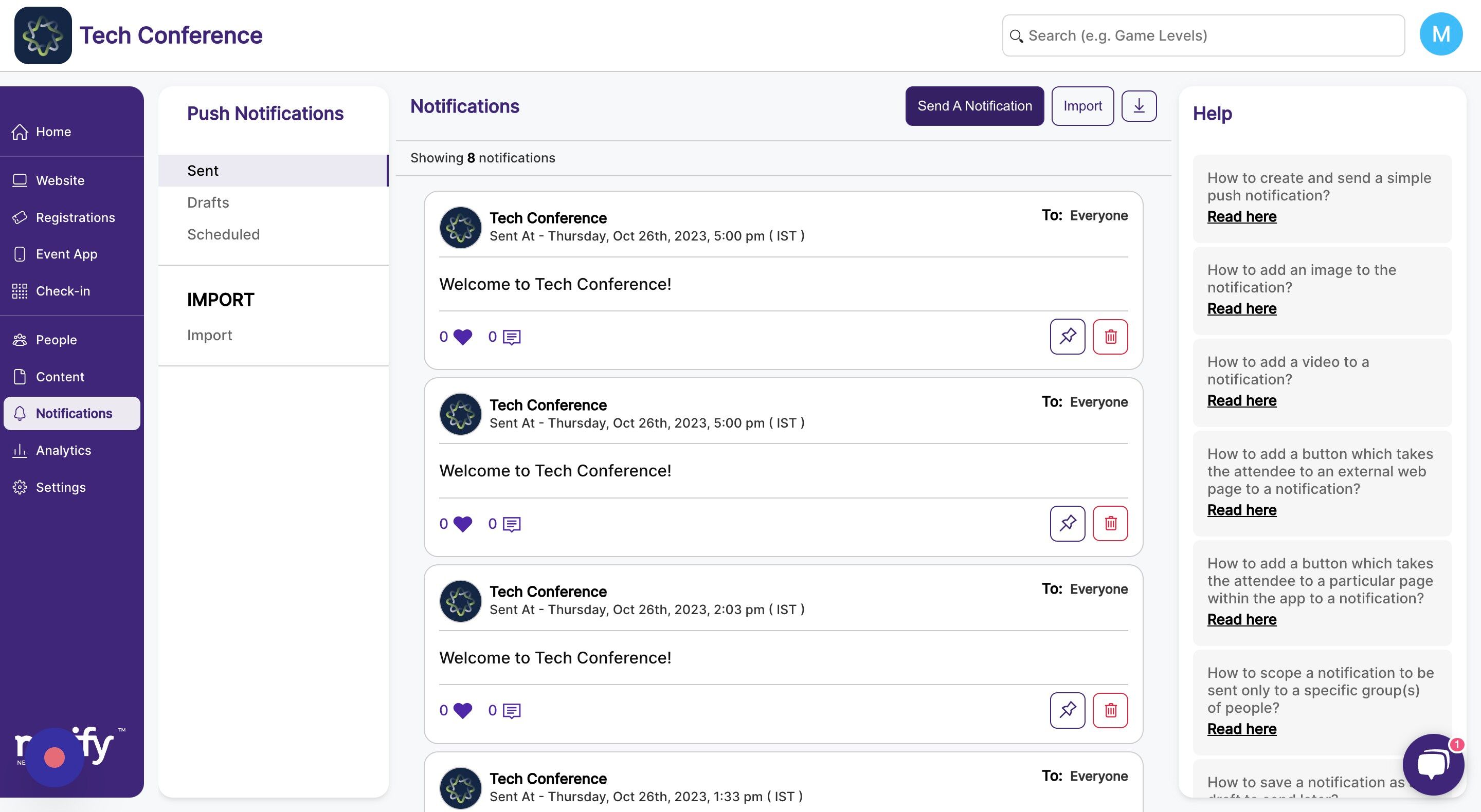The width and height of the screenshot is (1481, 812).
Task: Switch to Scheduled notifications tab
Action: pyautogui.click(x=223, y=234)
